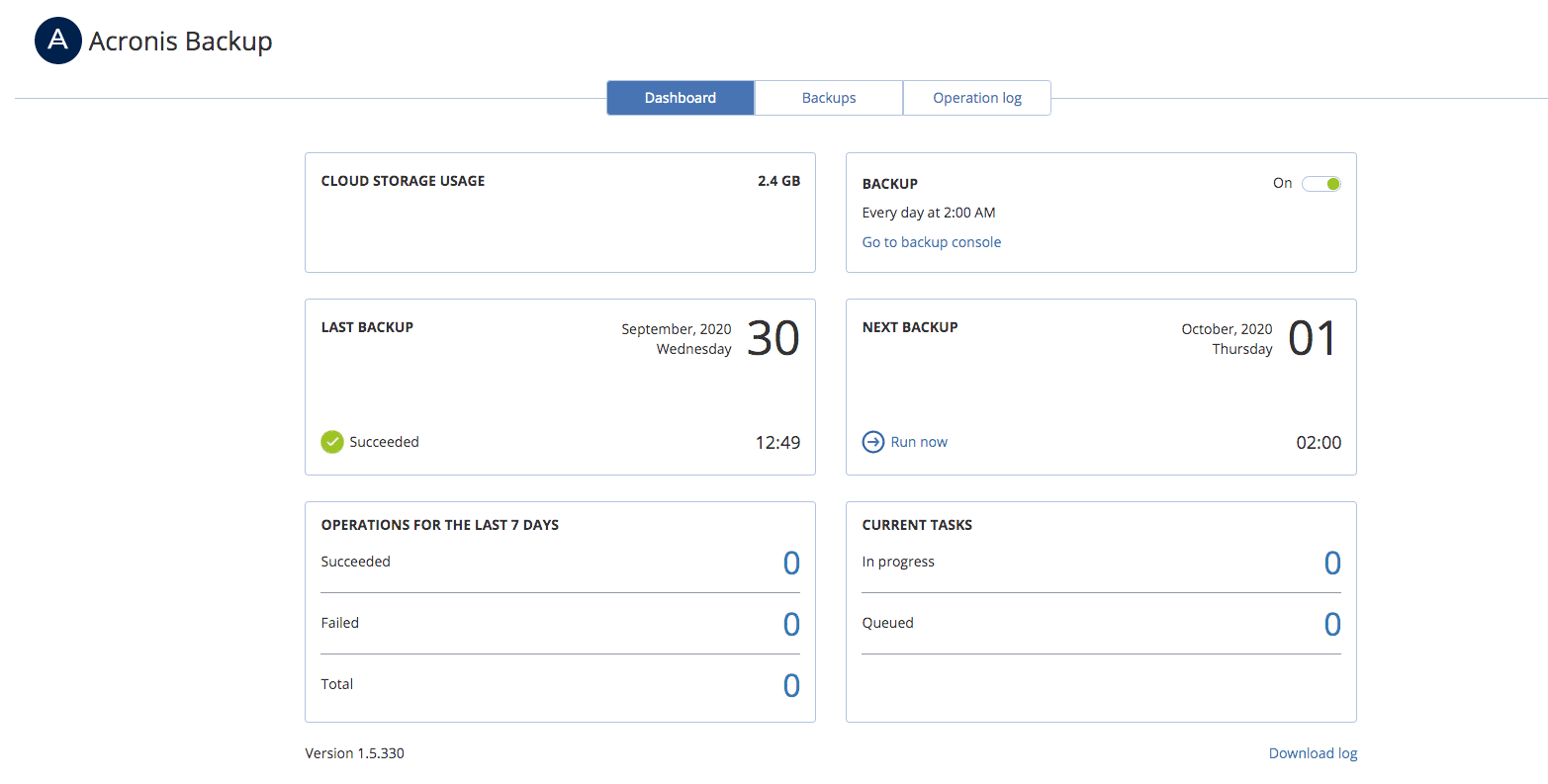Click the Succeeded status text in Last Backup
Screen dimensions: 1548x784
coord(385,442)
